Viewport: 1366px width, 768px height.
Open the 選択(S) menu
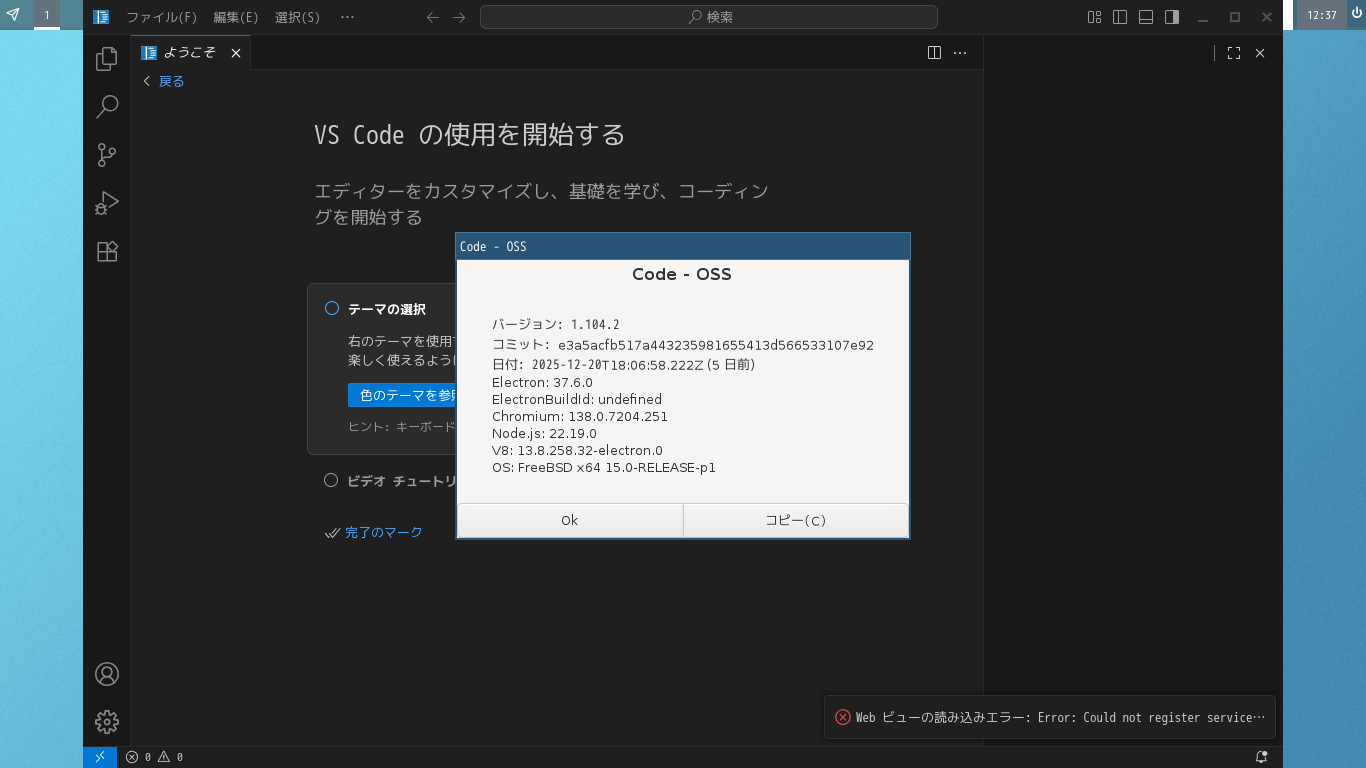pos(298,17)
